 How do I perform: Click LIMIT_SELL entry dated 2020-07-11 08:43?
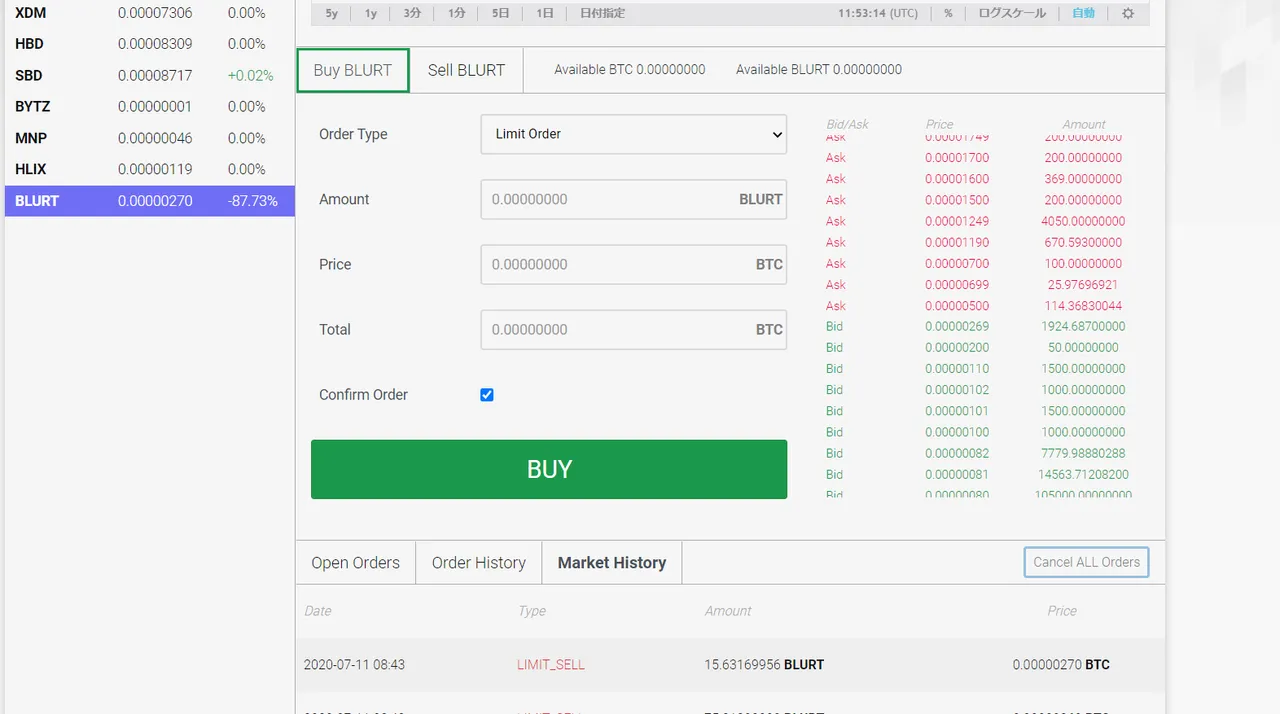pyautogui.click(x=551, y=665)
